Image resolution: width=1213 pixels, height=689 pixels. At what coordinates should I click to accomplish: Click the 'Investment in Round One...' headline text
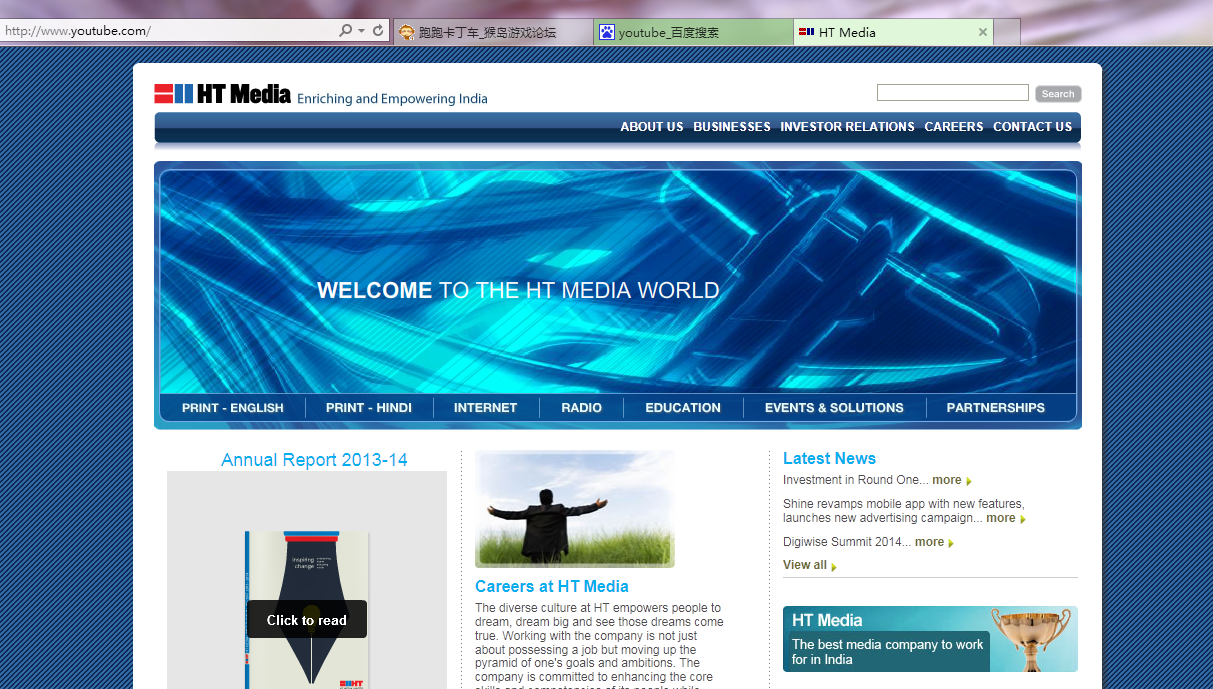(856, 480)
